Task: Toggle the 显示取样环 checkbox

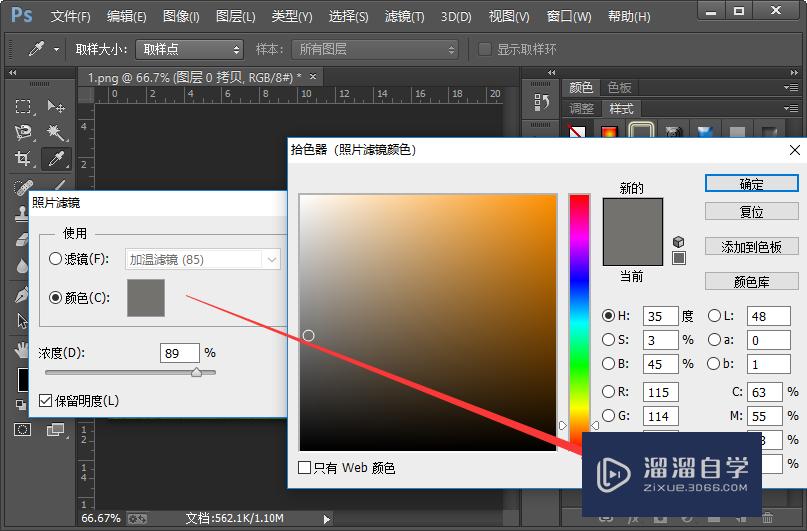Action: (x=484, y=49)
